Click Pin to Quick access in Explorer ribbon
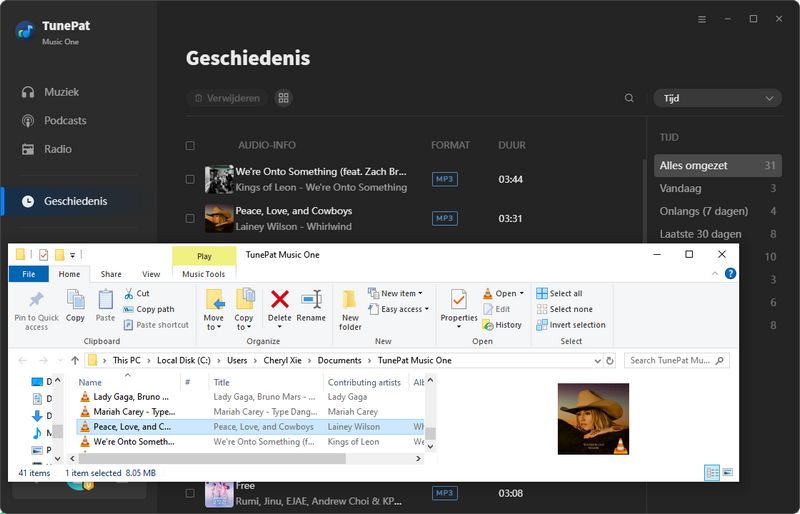 36,311
